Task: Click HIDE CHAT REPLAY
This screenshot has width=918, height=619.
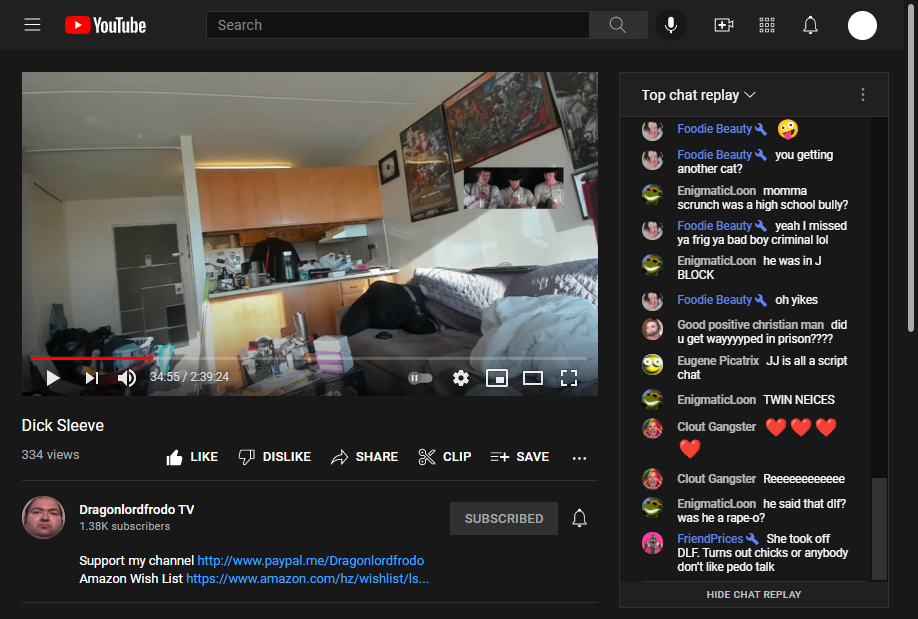Action: click(753, 594)
